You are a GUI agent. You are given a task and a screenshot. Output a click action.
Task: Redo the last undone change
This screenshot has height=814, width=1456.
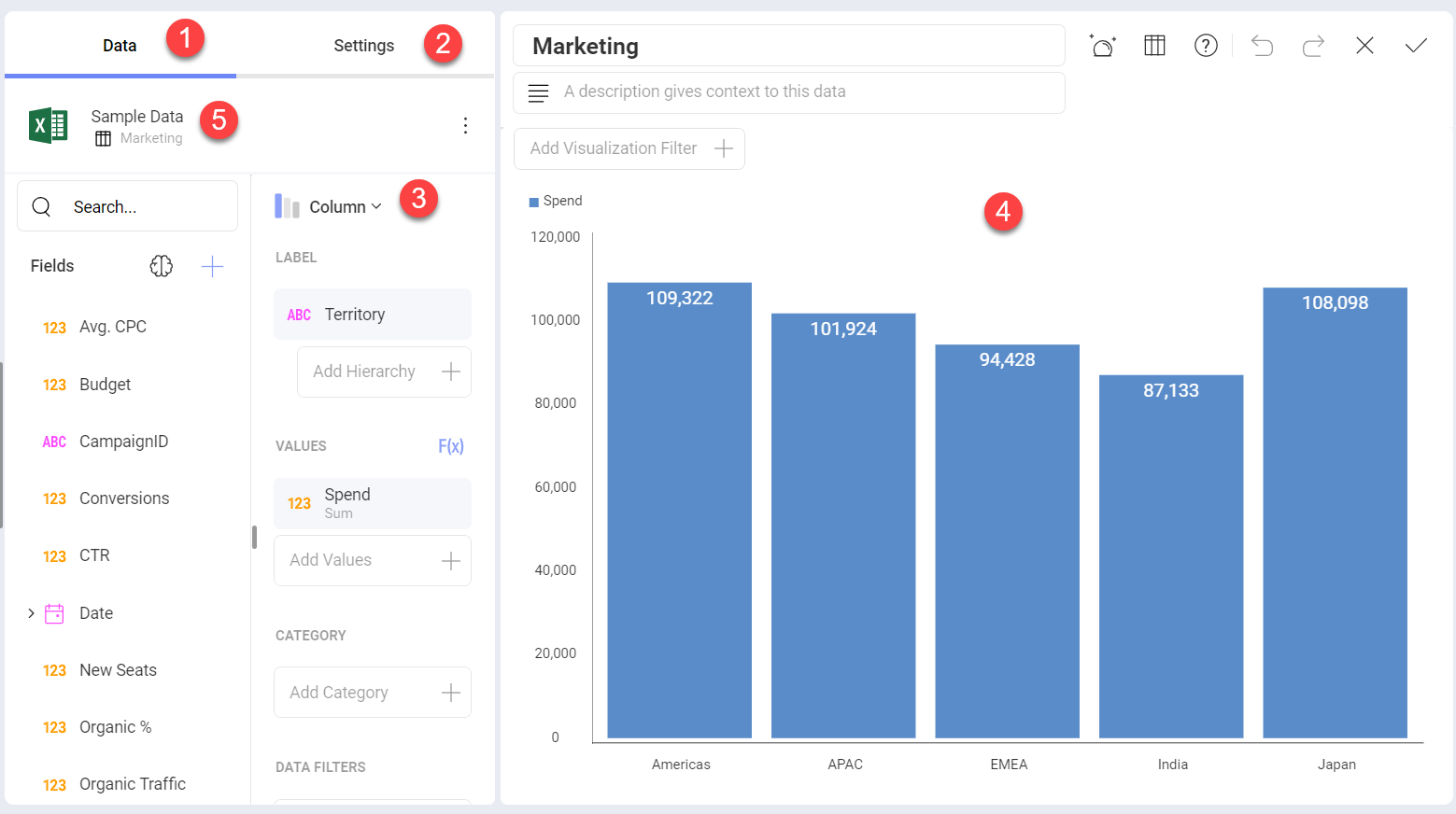pyautogui.click(x=1313, y=45)
